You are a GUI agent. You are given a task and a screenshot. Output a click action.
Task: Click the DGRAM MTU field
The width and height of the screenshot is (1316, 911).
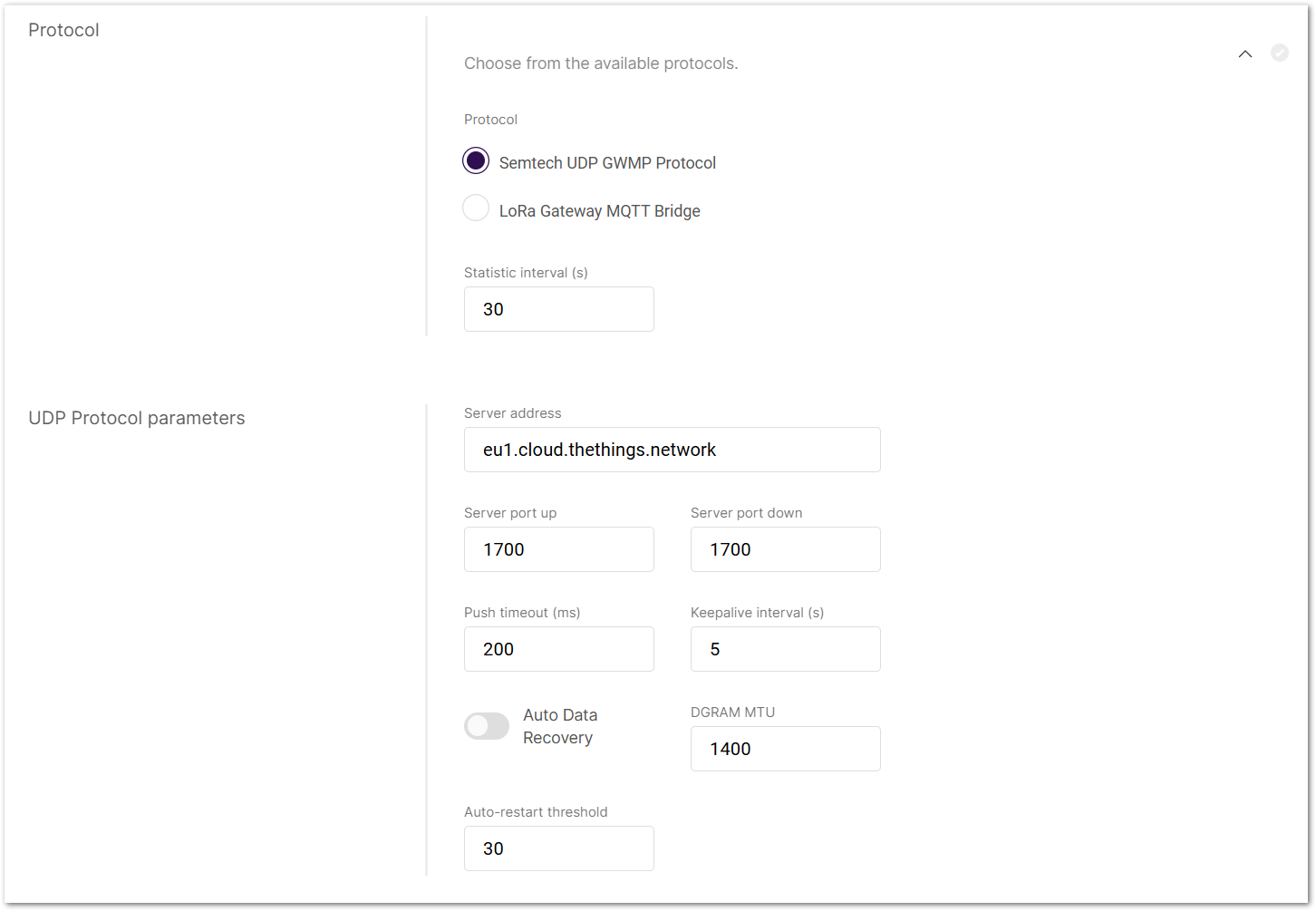click(785, 749)
